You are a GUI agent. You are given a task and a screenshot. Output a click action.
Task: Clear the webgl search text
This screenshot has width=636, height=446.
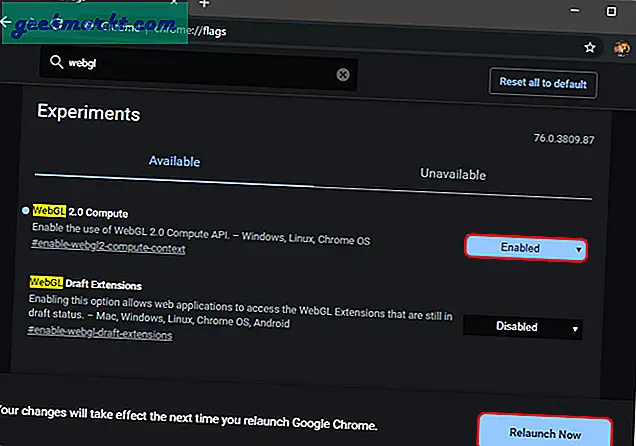(x=343, y=75)
